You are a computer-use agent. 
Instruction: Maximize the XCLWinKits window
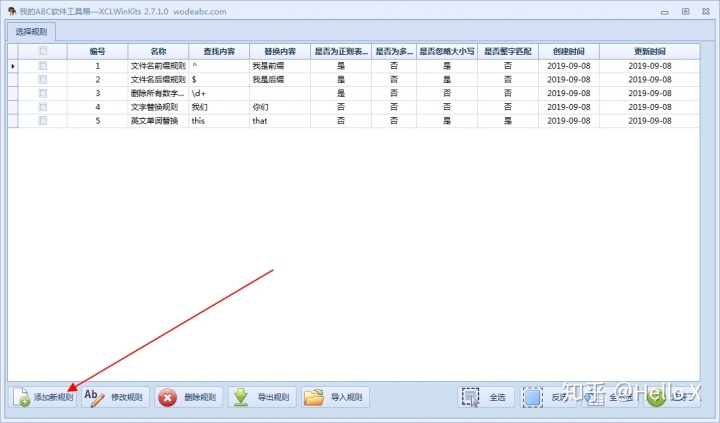coord(686,11)
